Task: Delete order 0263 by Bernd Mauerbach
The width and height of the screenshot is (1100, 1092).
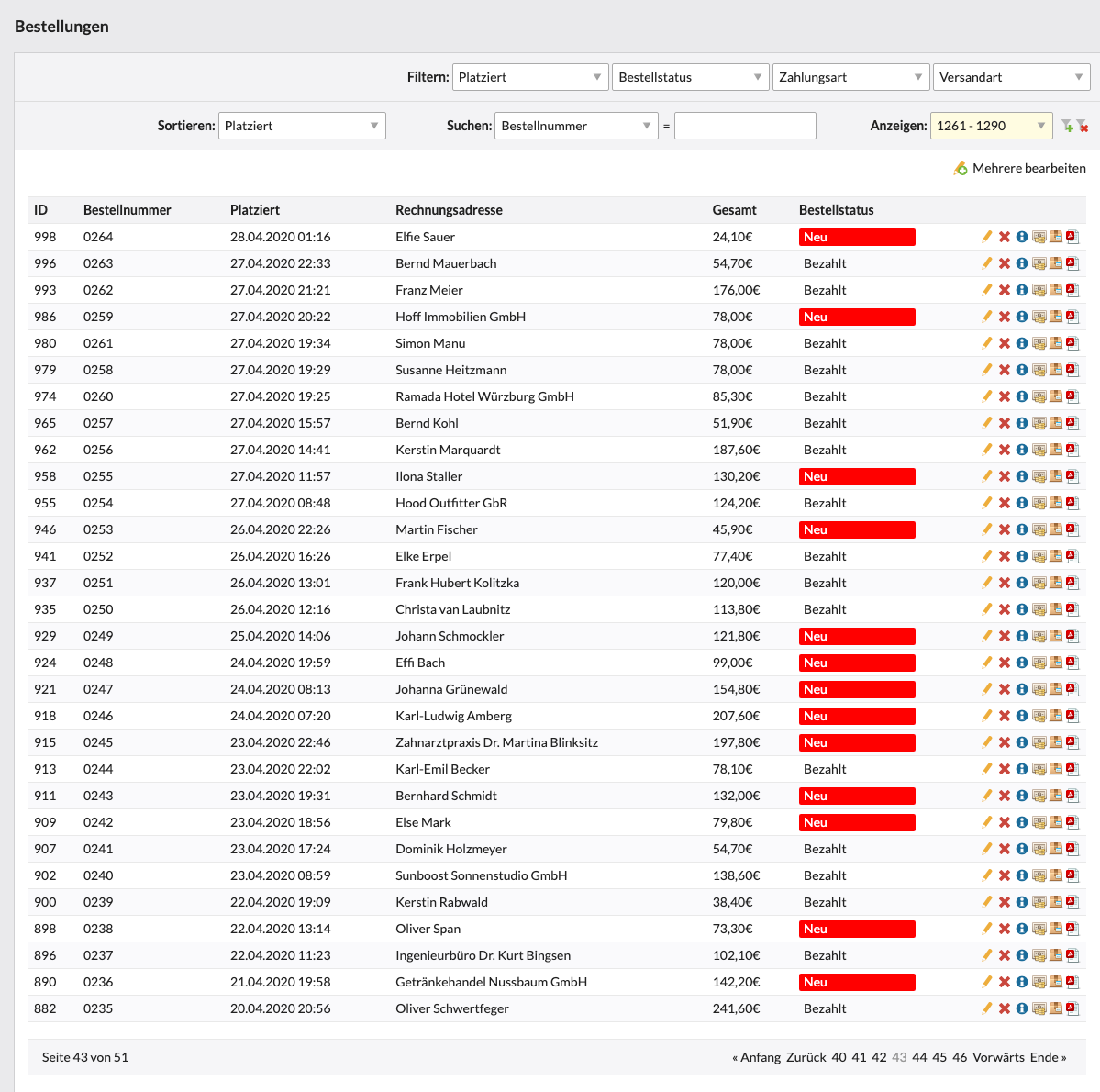Action: [1005, 263]
